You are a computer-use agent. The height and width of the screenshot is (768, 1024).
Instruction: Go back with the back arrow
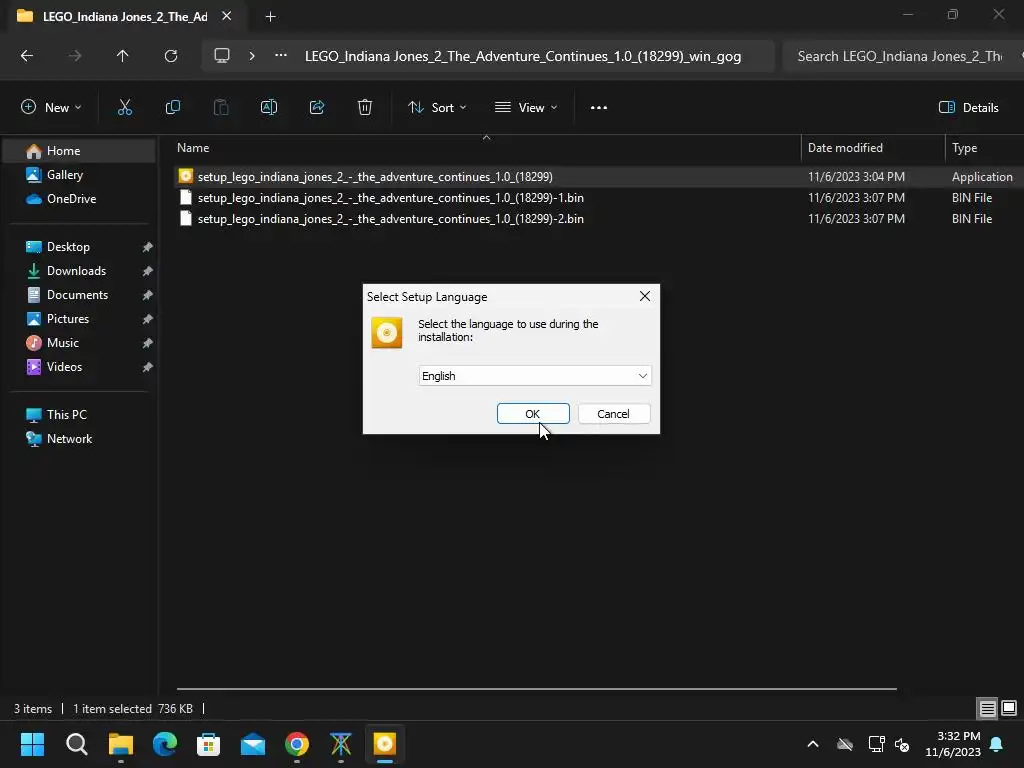click(27, 56)
